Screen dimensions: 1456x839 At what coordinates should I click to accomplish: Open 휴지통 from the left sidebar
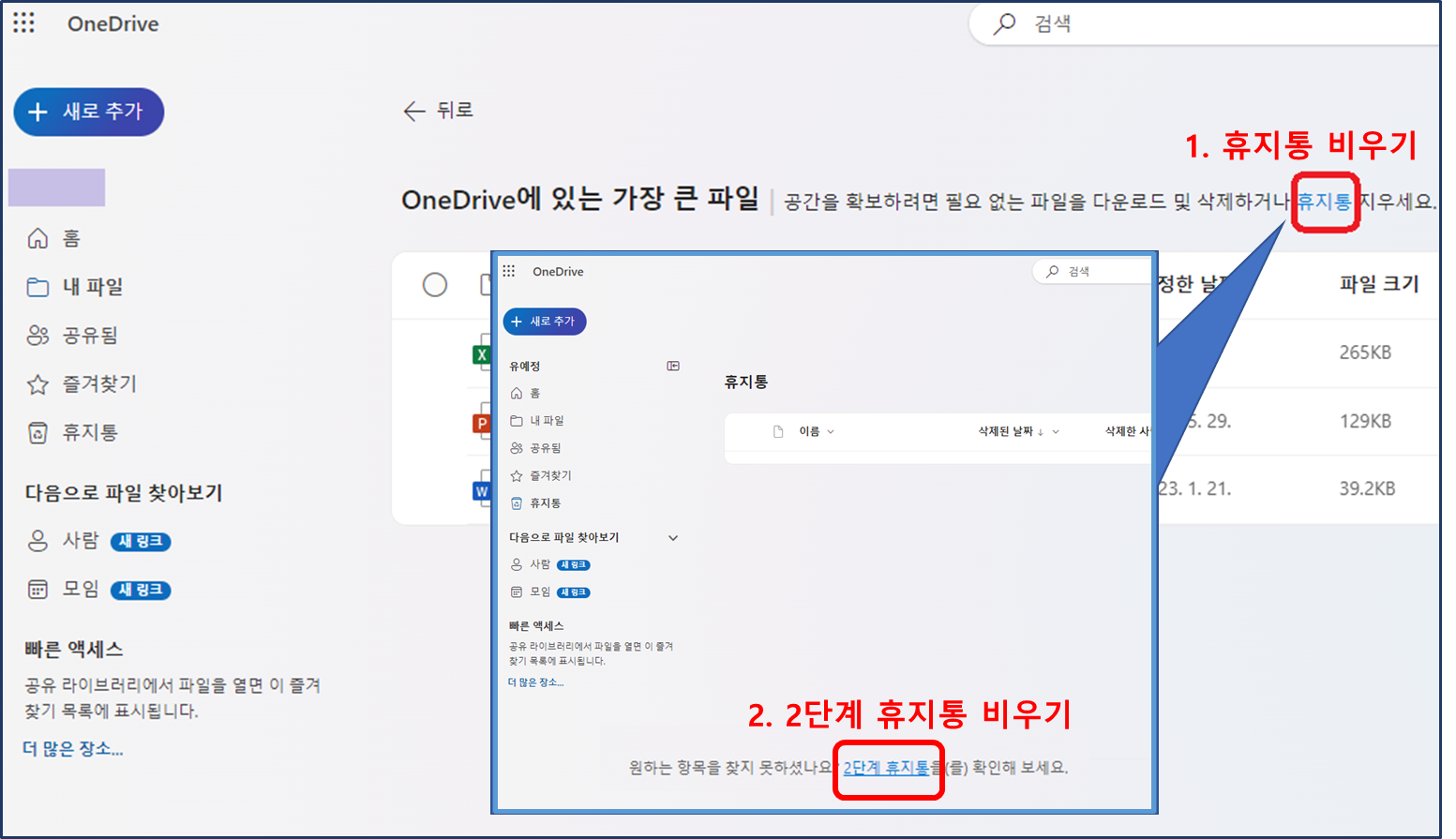click(80, 432)
